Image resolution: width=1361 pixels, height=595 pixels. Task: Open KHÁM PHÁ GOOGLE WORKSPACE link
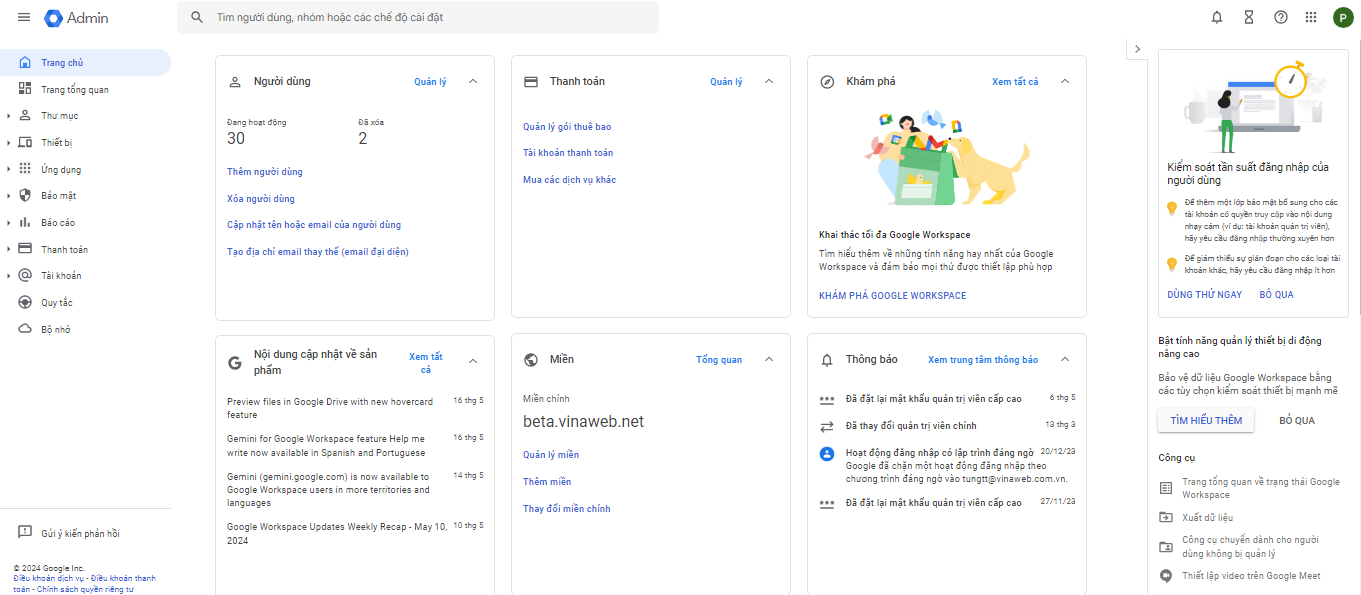[x=892, y=296]
